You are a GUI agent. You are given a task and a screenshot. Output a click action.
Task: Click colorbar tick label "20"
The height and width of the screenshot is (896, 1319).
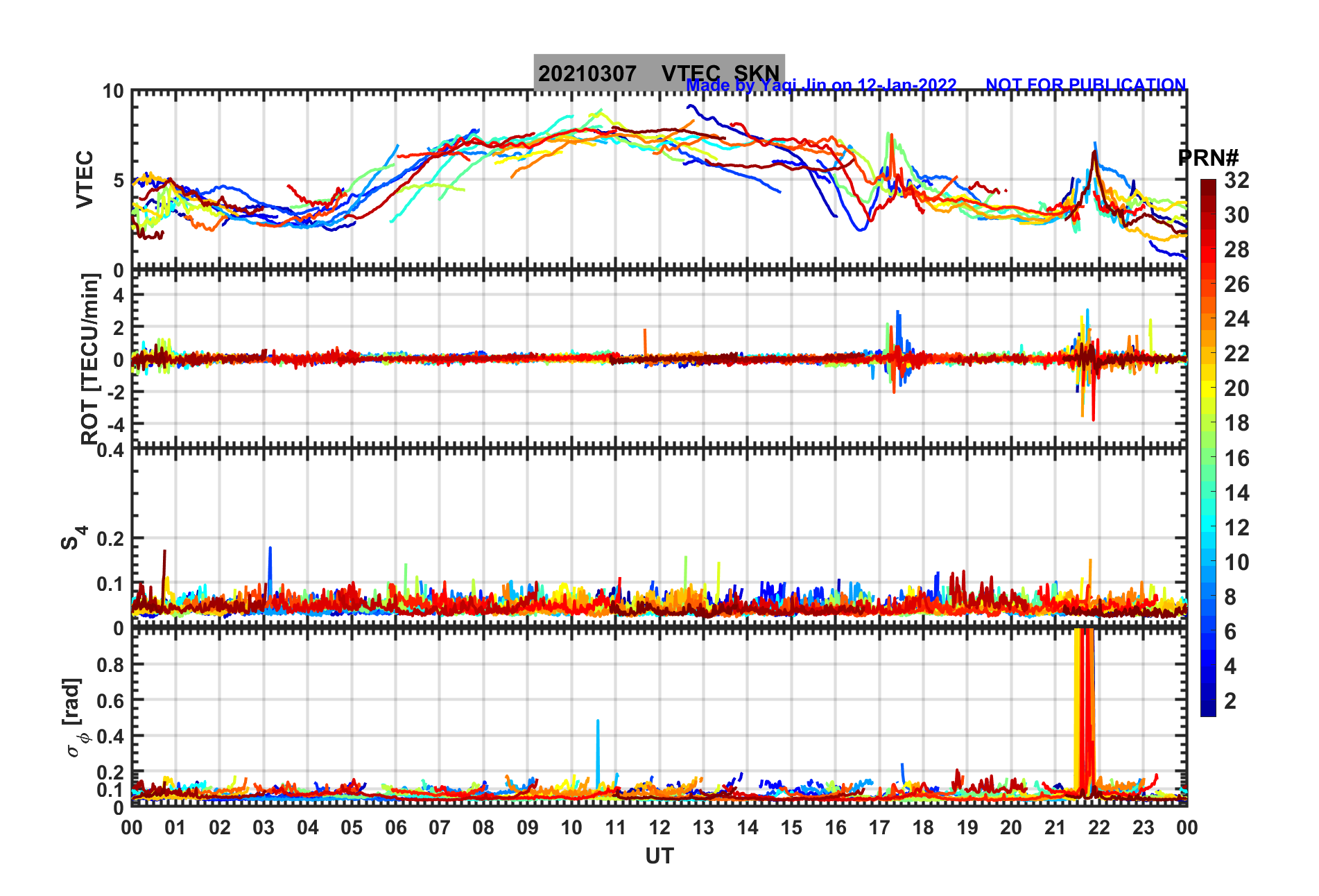coord(1236,388)
